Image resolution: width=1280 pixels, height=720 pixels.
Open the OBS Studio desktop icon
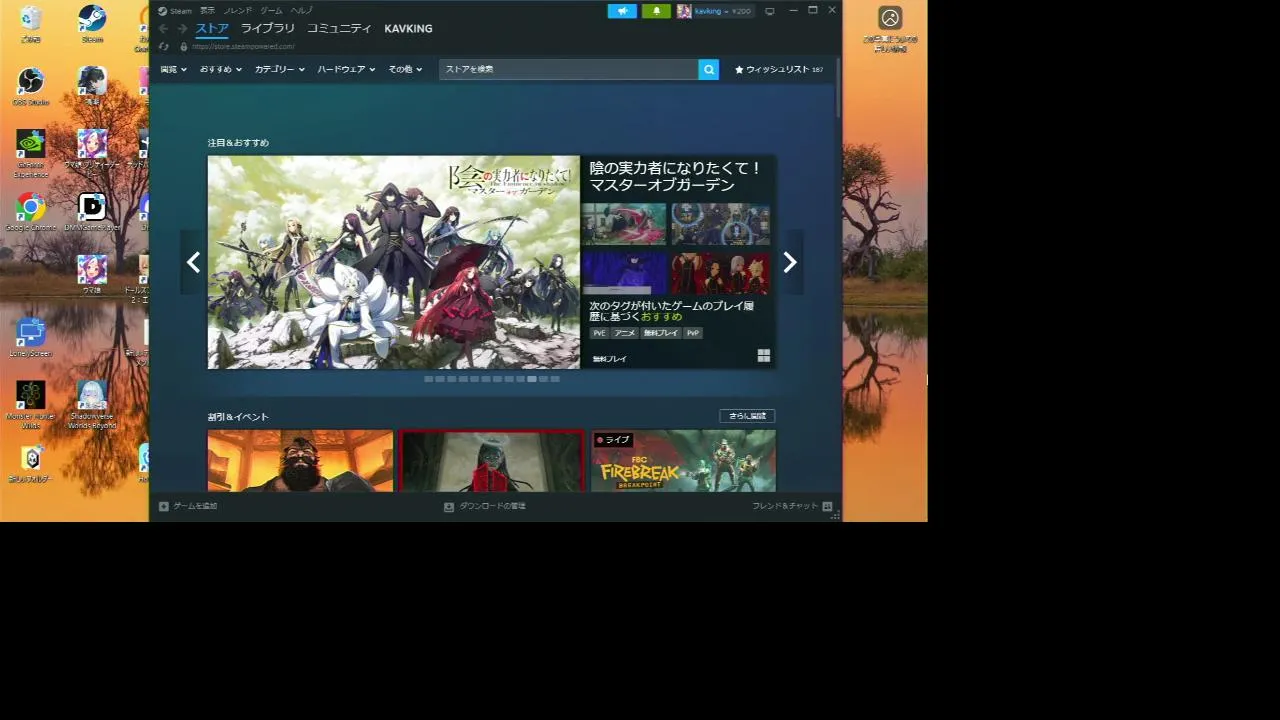tap(30, 86)
